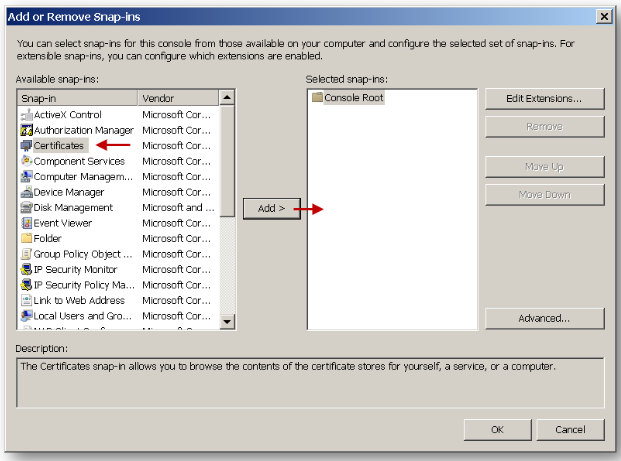621x461 pixels.
Task: Click the description text box
Action: pos(310,383)
